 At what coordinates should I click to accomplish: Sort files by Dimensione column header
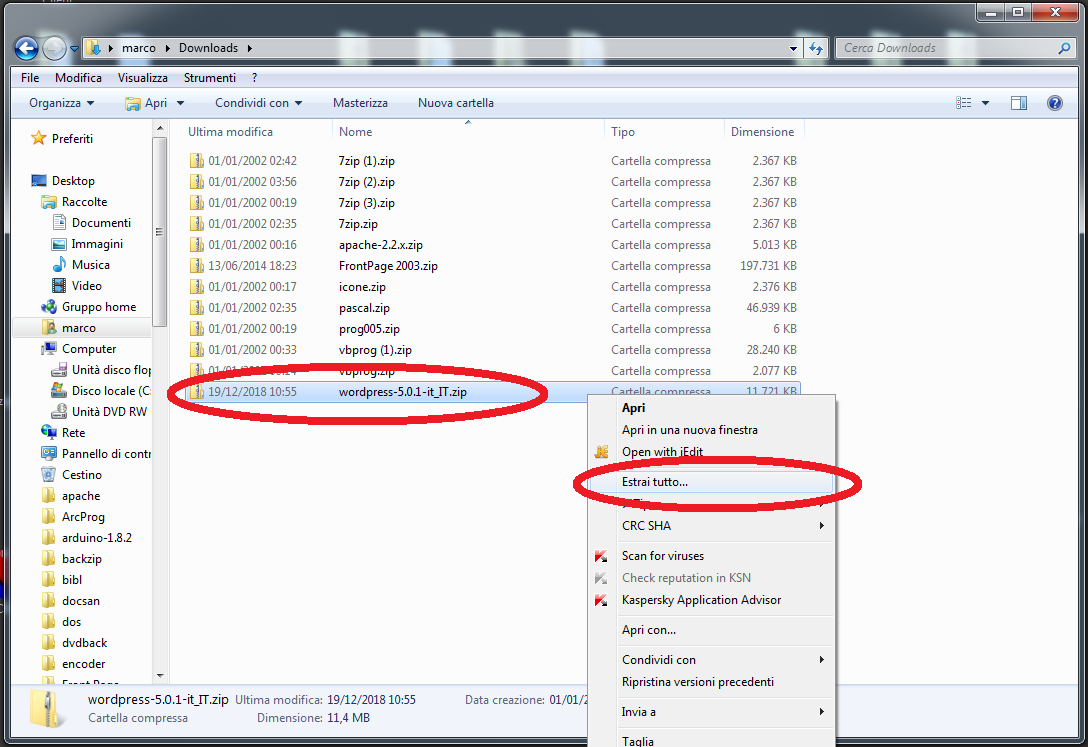pyautogui.click(x=762, y=132)
